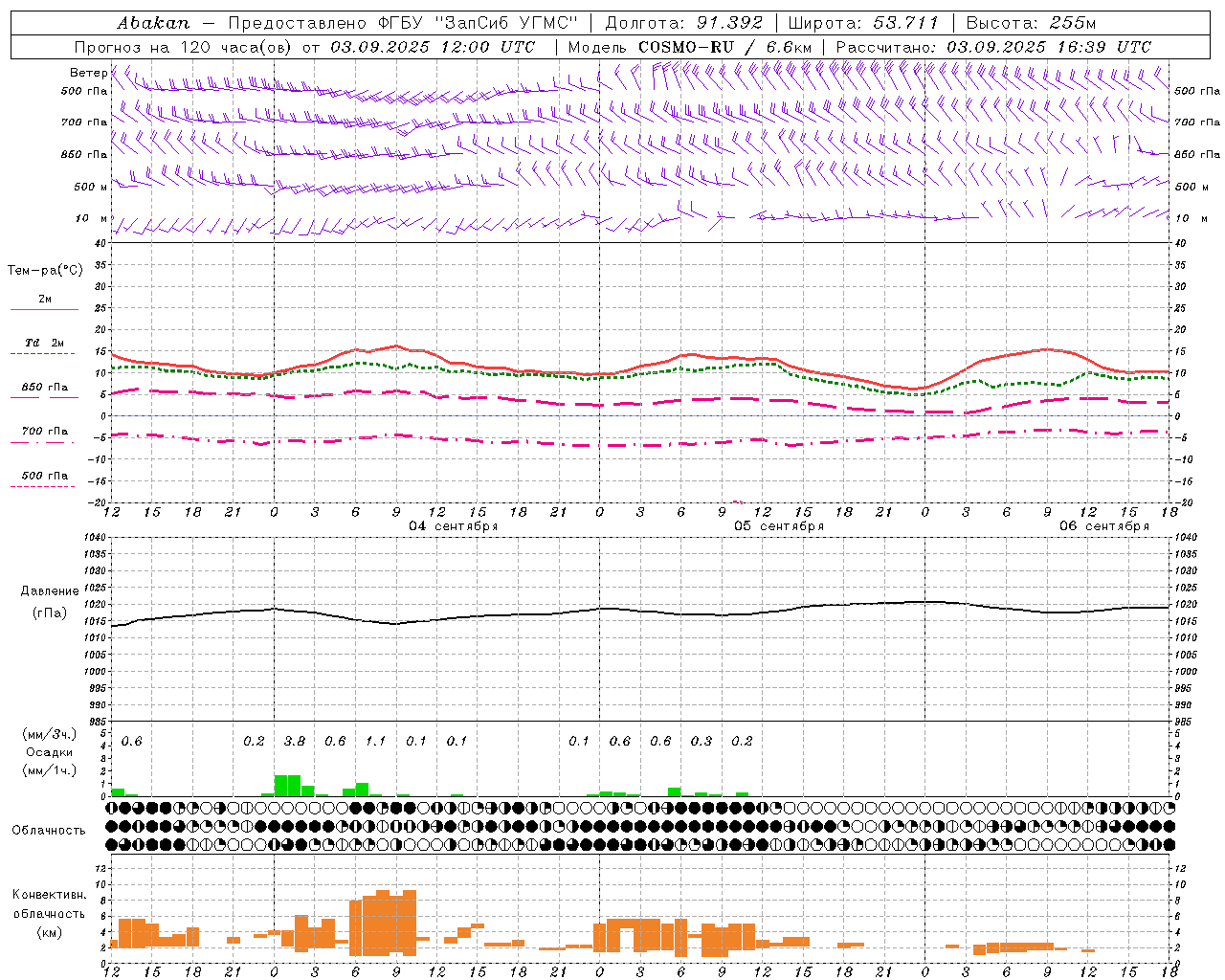Click the (км) units label
Viewport: 1225px width, 980px height.
coord(49,932)
